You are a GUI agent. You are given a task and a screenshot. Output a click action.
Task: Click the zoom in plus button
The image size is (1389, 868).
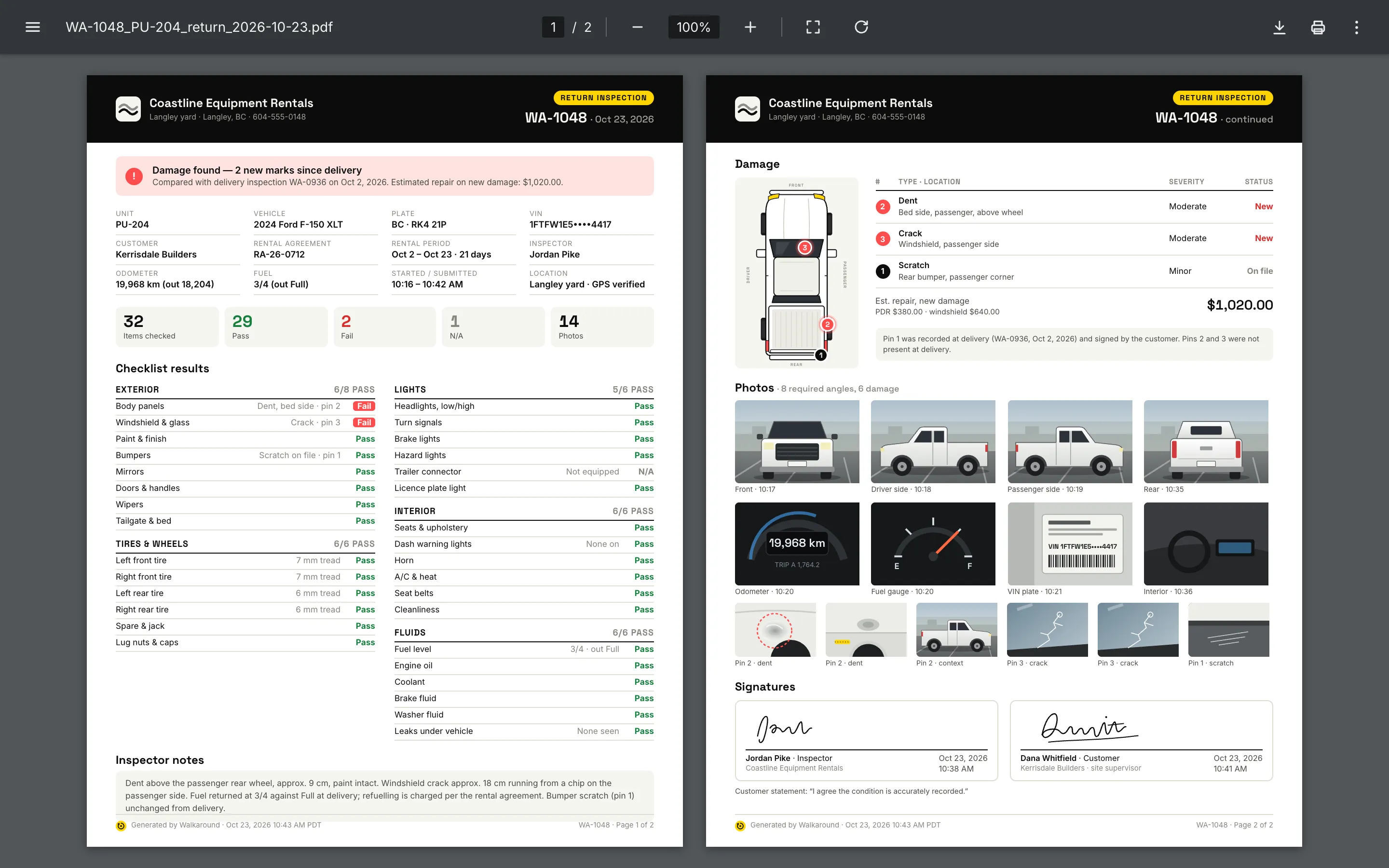pyautogui.click(x=750, y=27)
